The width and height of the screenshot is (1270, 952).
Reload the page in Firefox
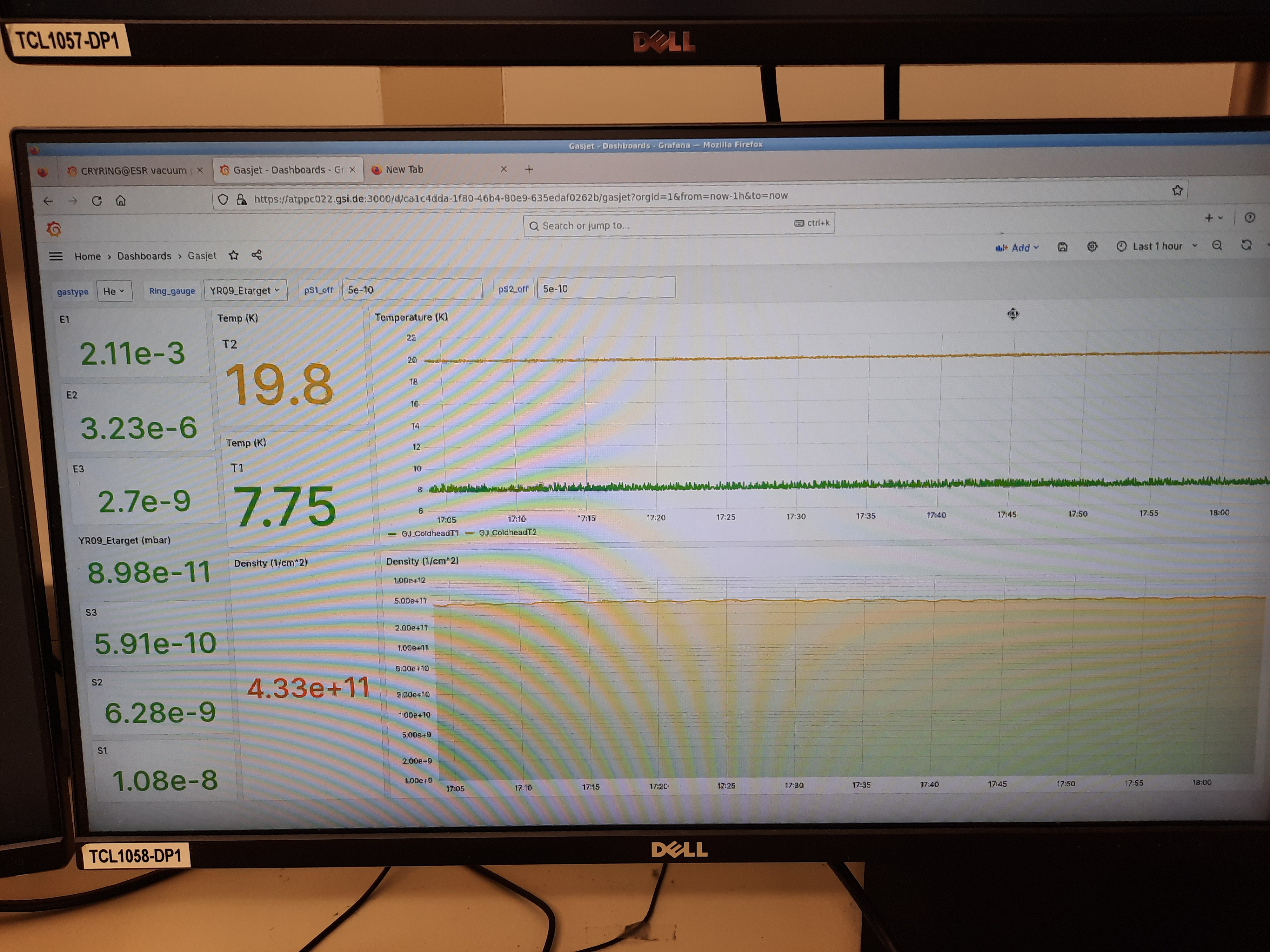point(97,201)
